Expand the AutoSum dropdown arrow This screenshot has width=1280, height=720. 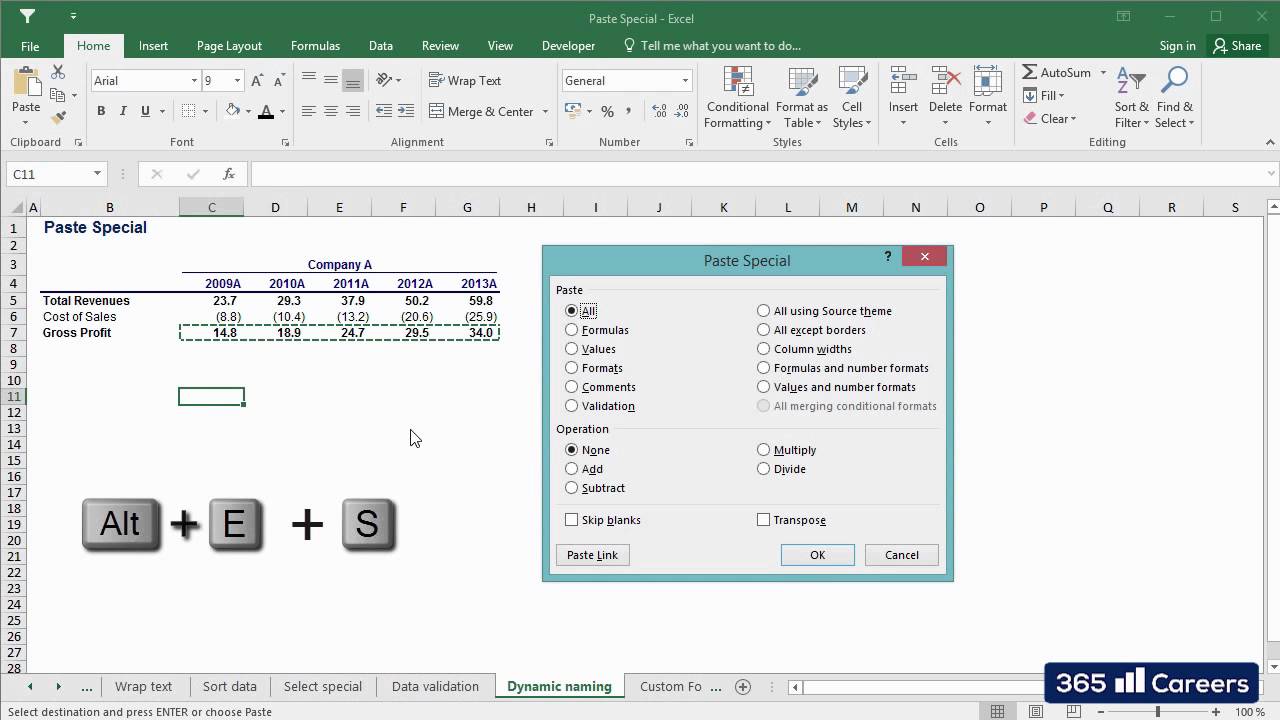pyautogui.click(x=1103, y=73)
